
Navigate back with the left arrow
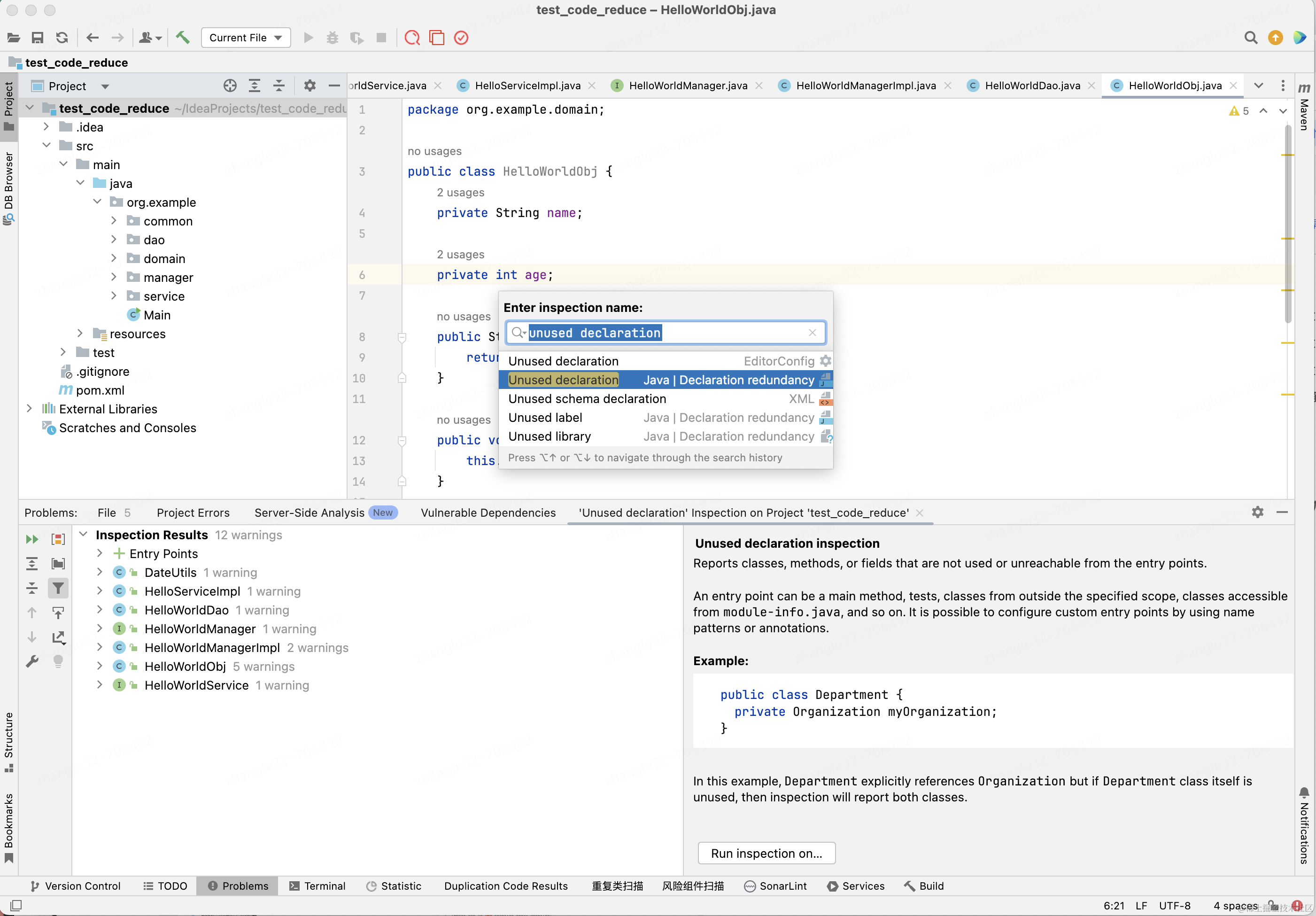pyautogui.click(x=92, y=38)
